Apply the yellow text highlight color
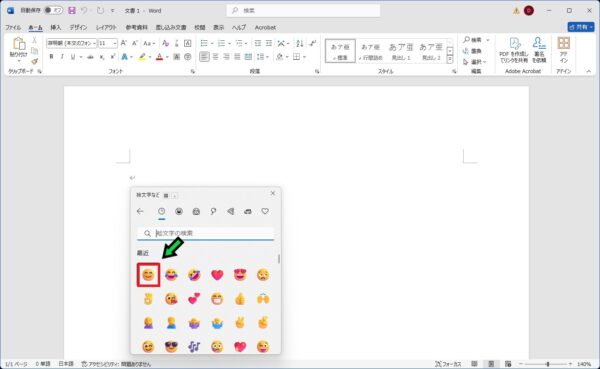This screenshot has width=600, height=369. [x=142, y=57]
